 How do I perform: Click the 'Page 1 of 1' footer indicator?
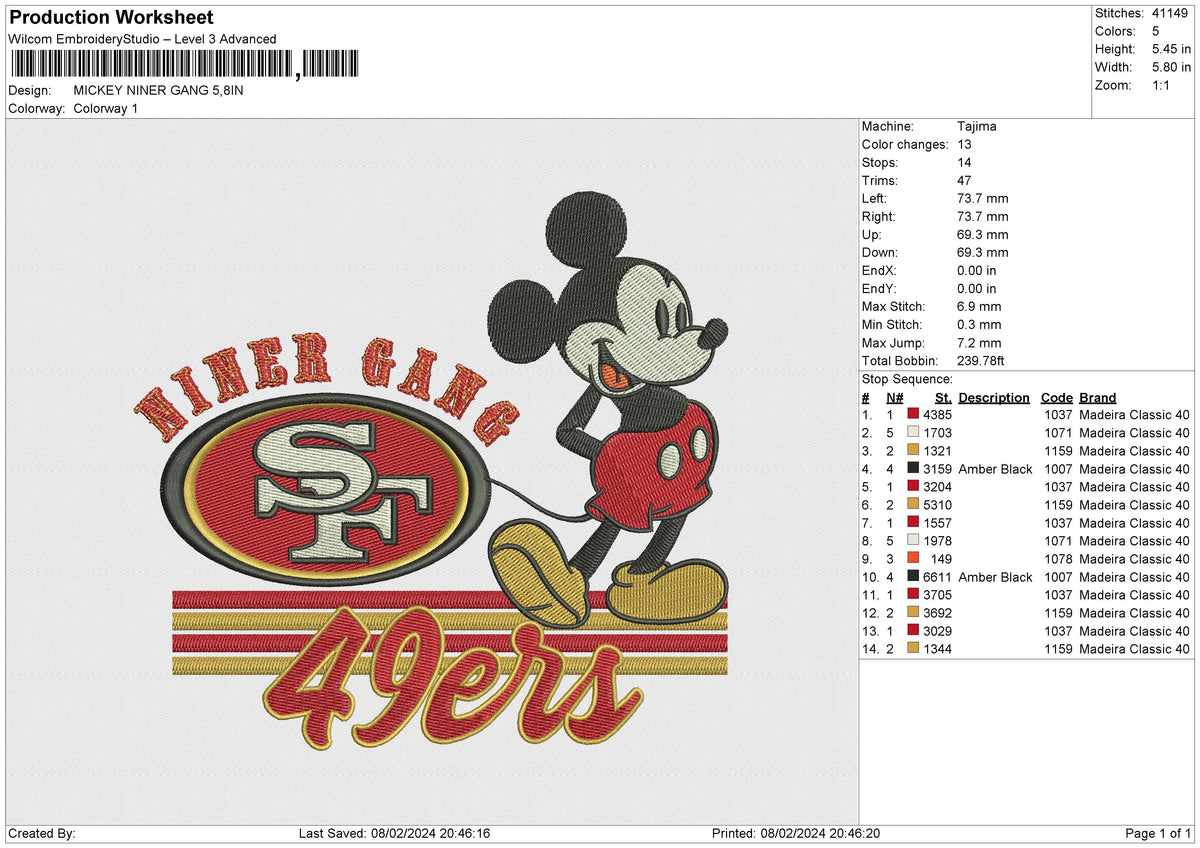(1158, 833)
